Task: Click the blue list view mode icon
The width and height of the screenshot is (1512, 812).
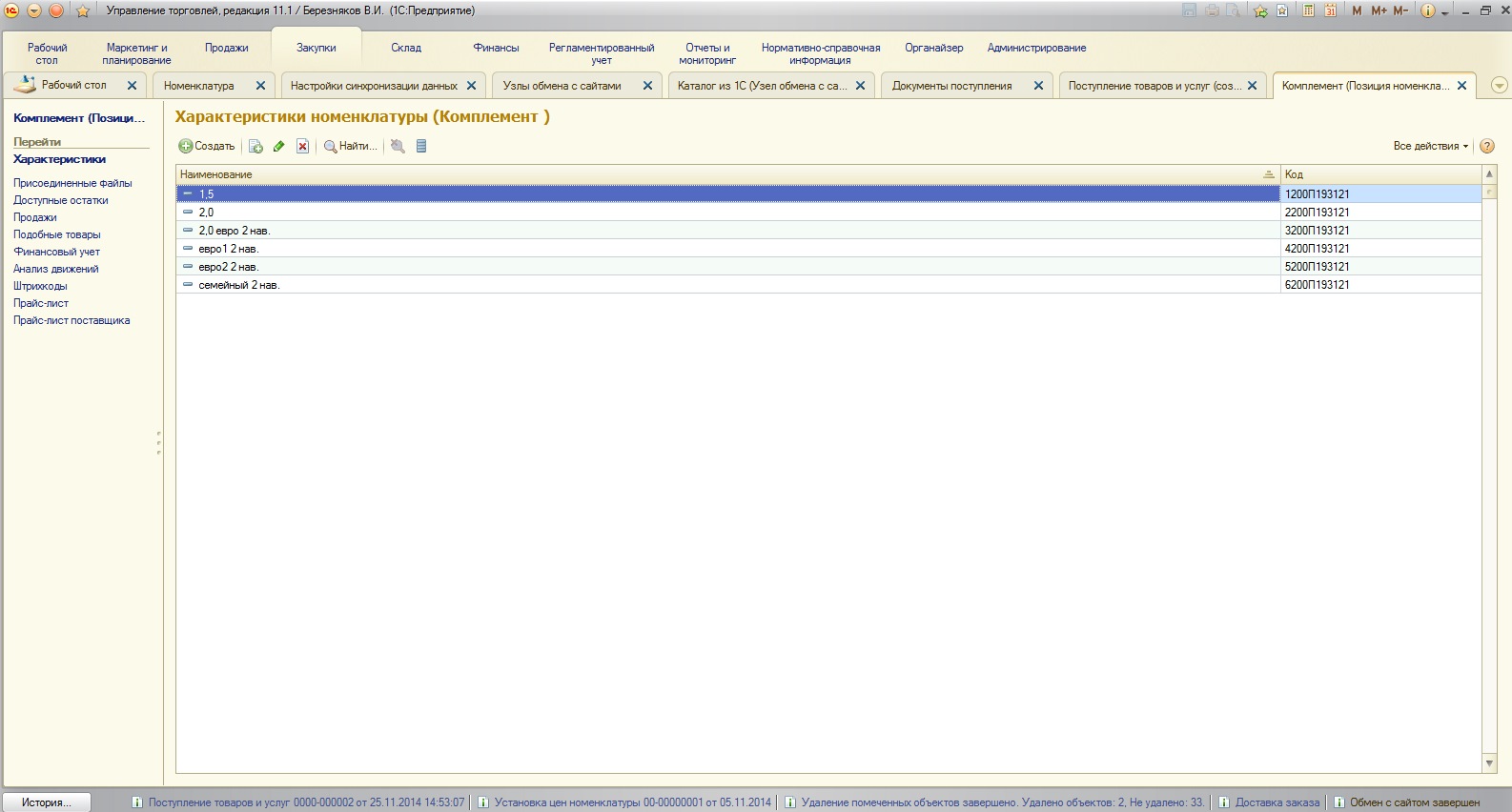Action: point(421,147)
